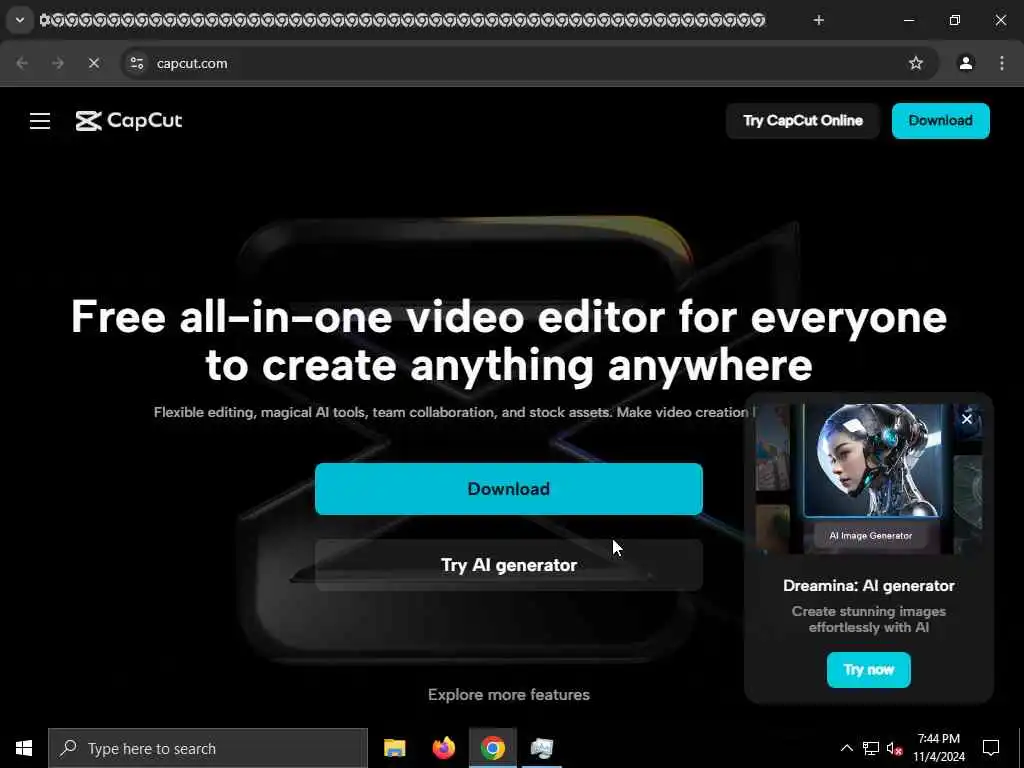Open a new browser tab
Screen dimensions: 1024x768
[818, 20]
